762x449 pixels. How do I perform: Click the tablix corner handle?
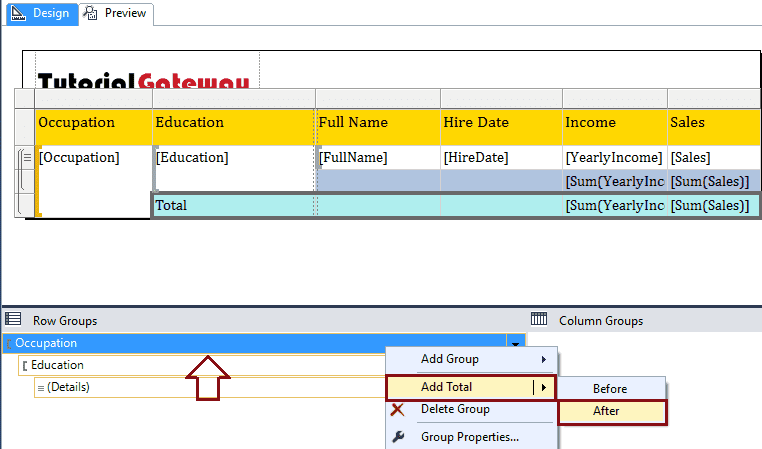24,99
